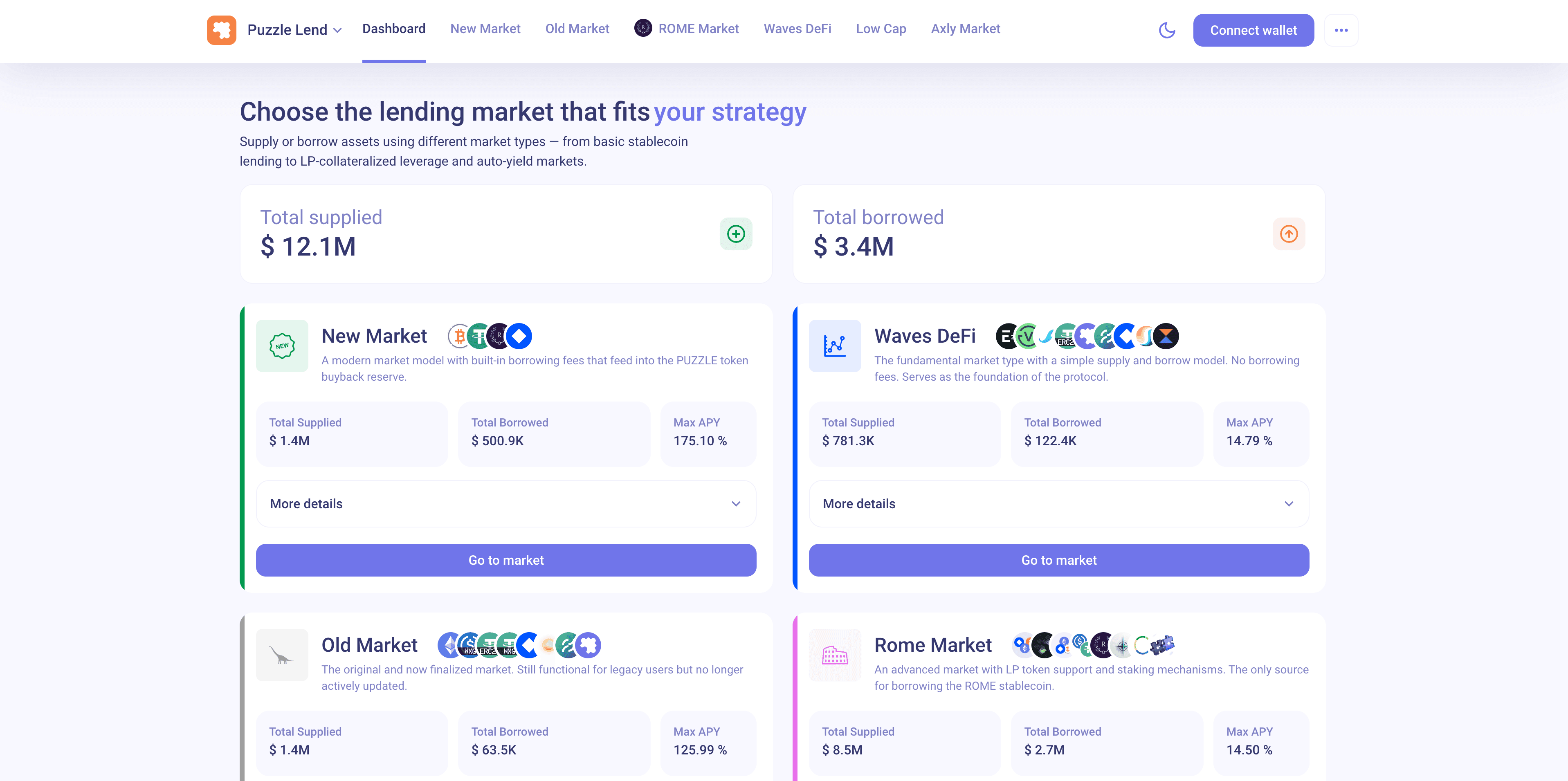
Task: Click the $ 500.9K Total Borrowed value
Action: click(x=497, y=441)
